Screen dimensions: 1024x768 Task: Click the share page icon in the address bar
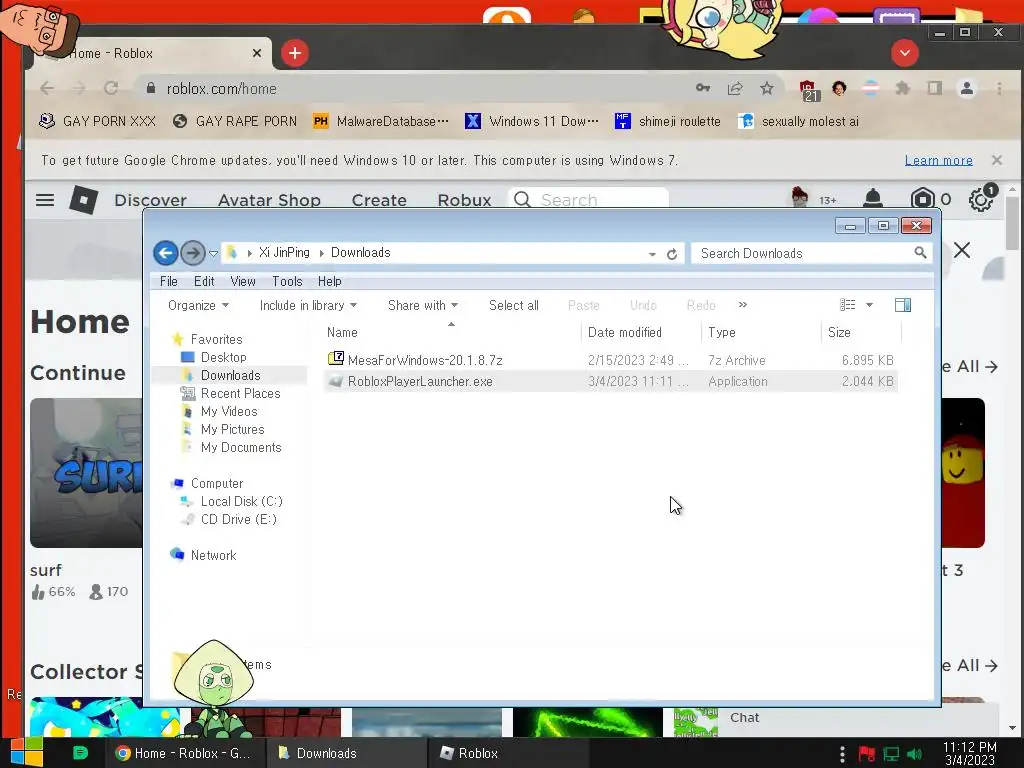tap(735, 88)
